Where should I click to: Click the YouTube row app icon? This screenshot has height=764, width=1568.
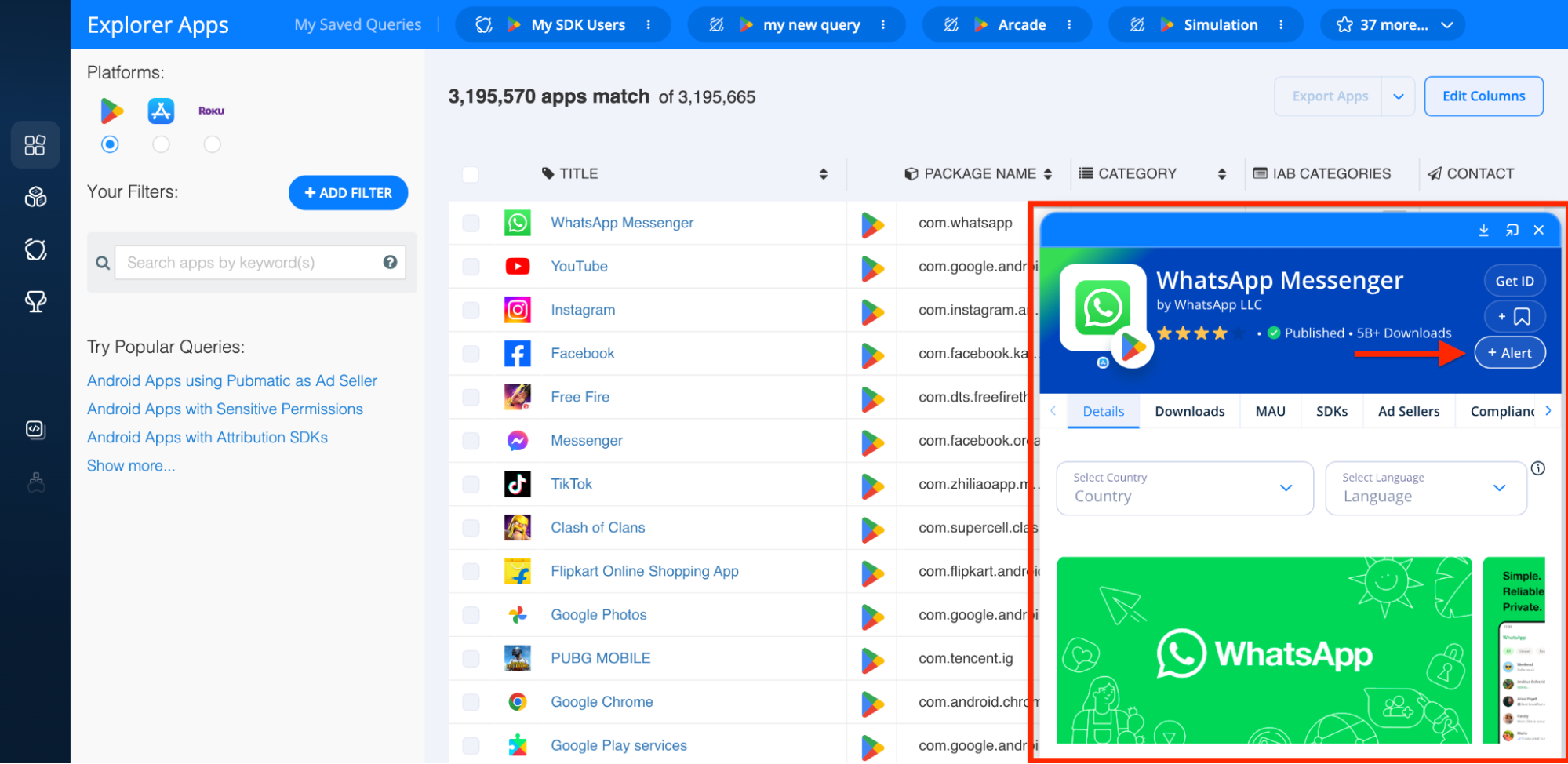[518, 267]
